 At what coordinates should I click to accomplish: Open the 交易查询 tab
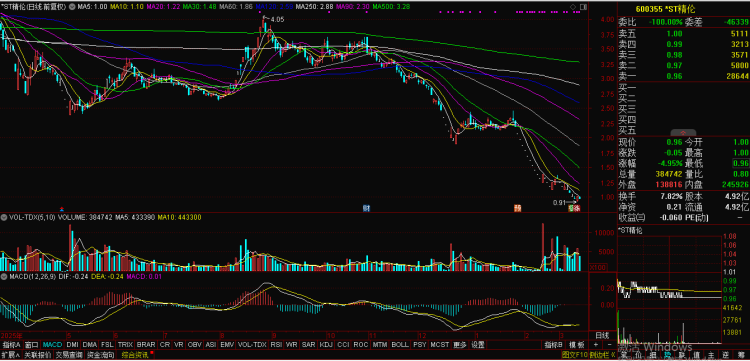[69, 355]
